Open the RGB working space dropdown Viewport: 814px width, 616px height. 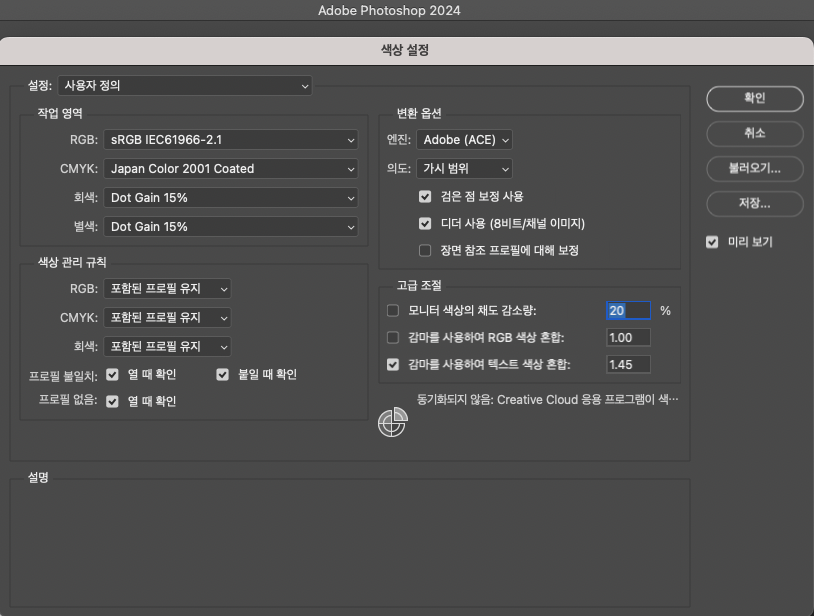230,140
